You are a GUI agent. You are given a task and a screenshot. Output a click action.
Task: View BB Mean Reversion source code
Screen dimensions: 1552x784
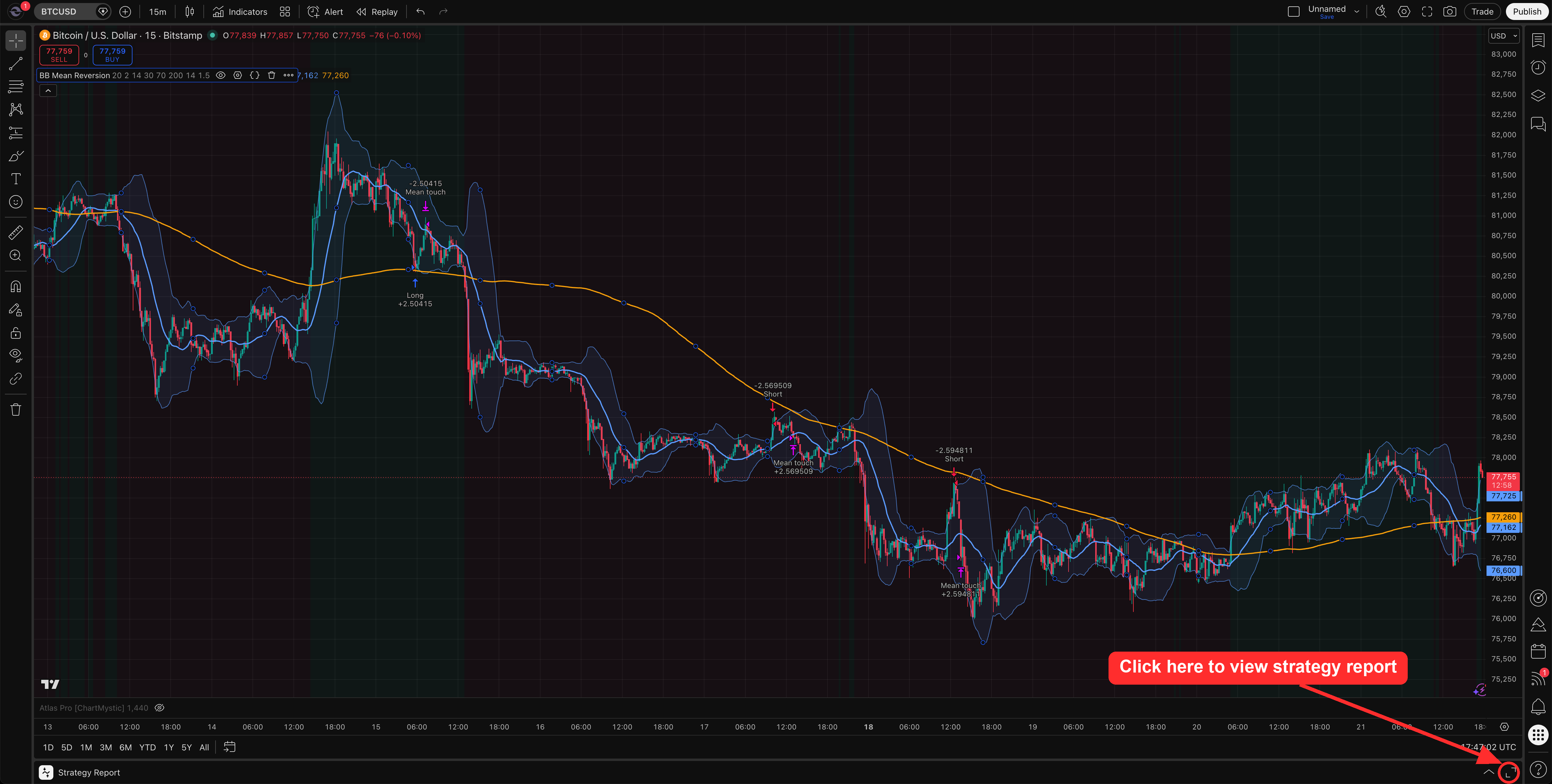pos(255,75)
